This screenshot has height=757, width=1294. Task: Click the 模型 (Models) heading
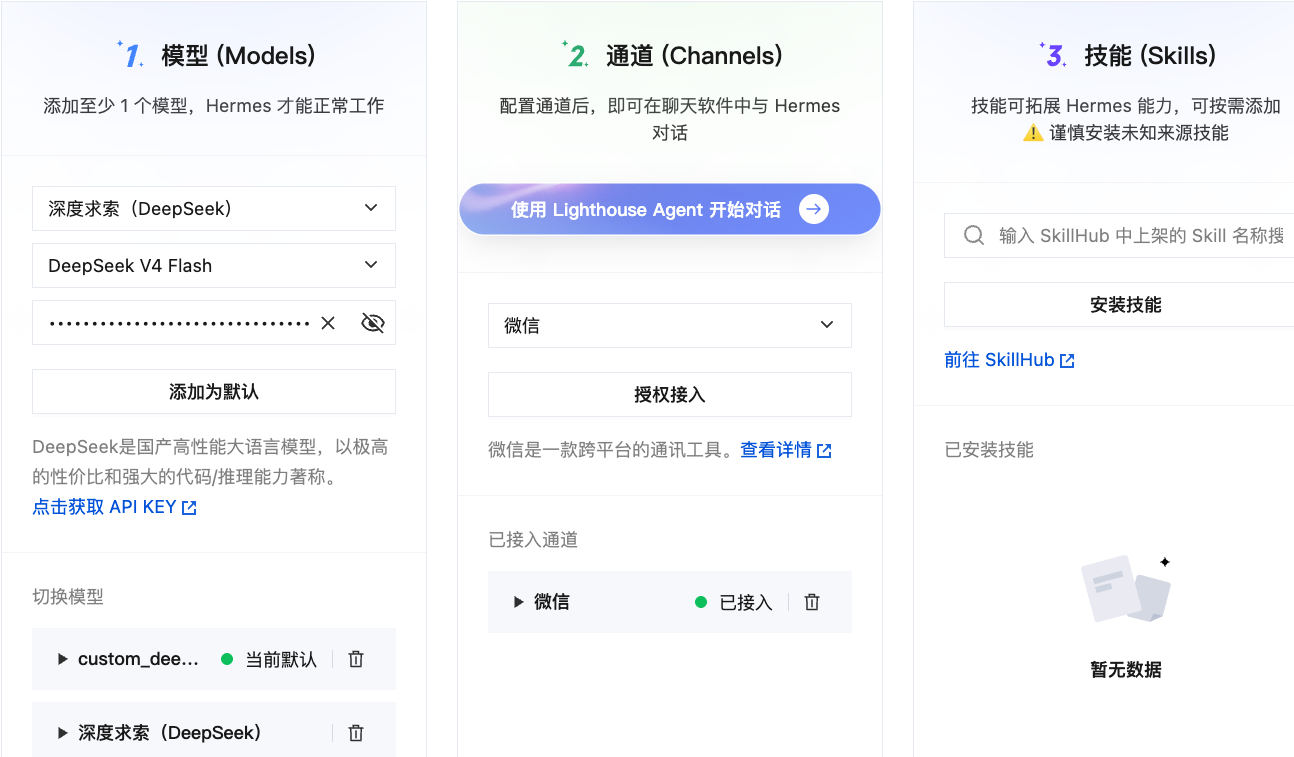pos(238,55)
